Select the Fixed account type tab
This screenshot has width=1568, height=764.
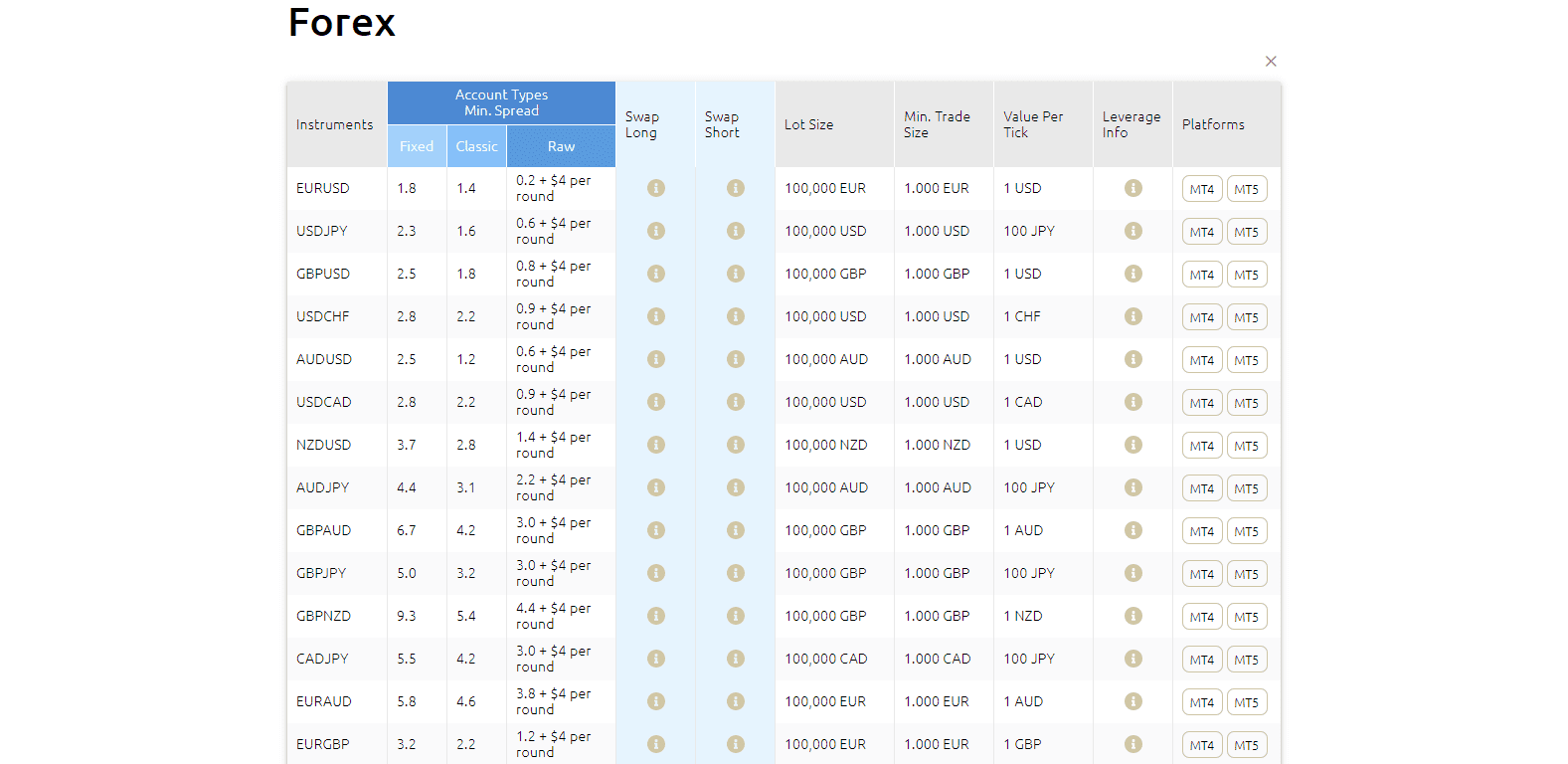[x=417, y=146]
